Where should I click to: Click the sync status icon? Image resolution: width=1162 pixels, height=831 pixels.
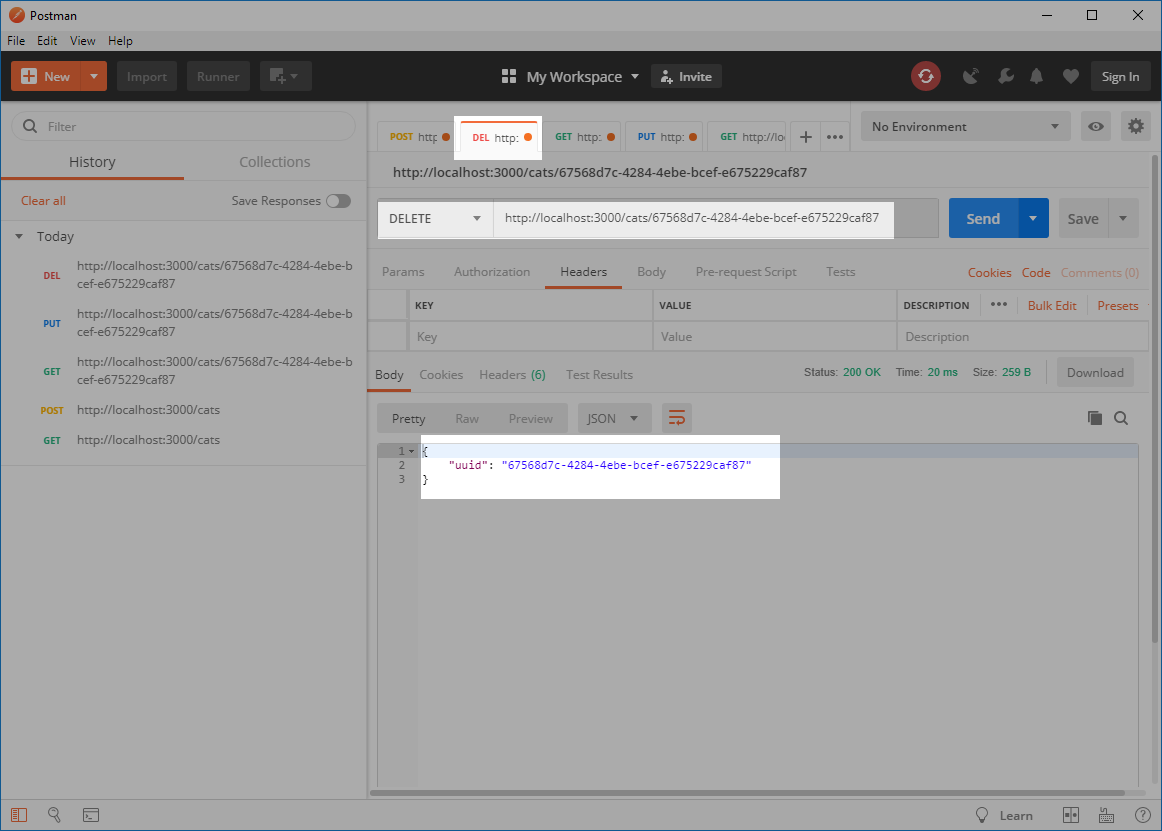pyautogui.click(x=926, y=76)
